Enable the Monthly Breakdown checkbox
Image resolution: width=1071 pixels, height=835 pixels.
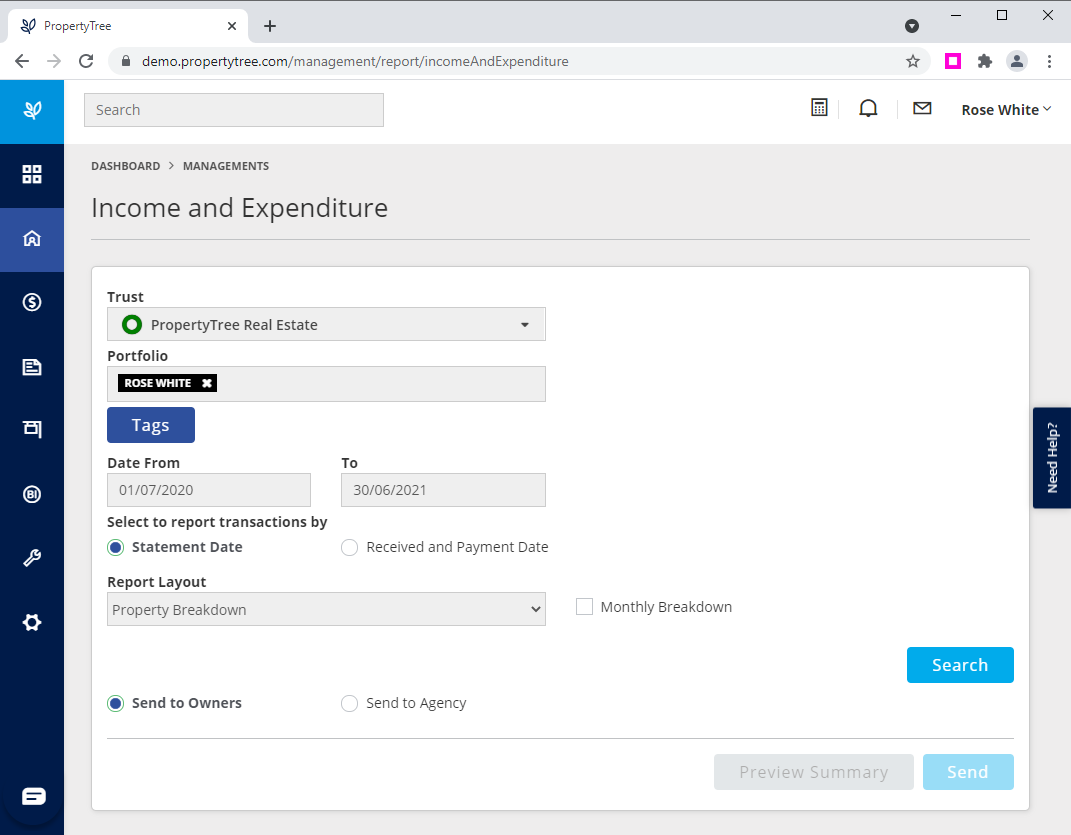[x=584, y=607]
